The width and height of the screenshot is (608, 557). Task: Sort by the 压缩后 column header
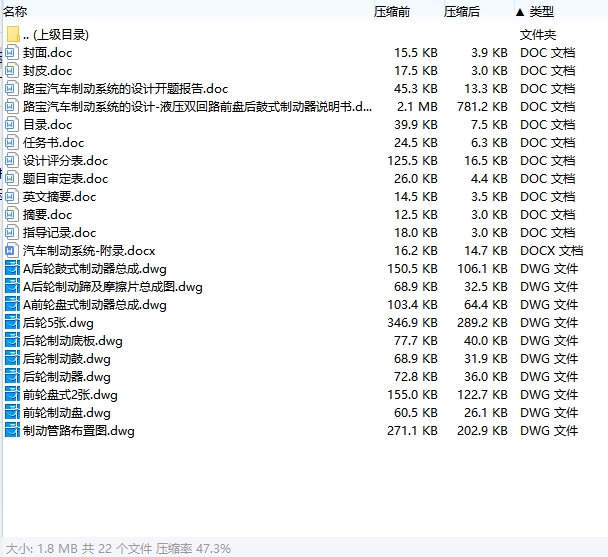(461, 12)
